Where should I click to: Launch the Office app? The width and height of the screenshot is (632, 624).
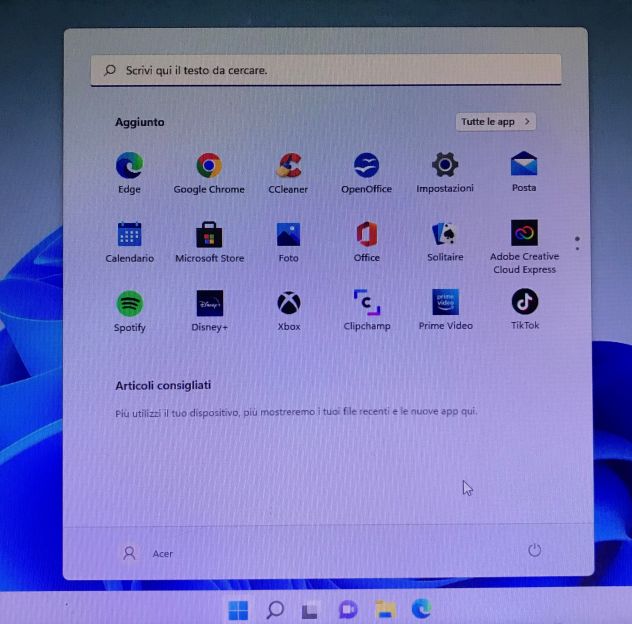coord(367,241)
